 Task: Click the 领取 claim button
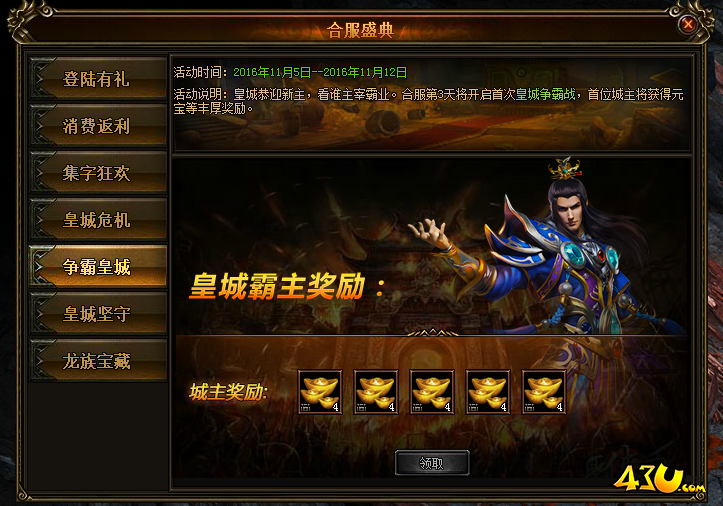(432, 463)
